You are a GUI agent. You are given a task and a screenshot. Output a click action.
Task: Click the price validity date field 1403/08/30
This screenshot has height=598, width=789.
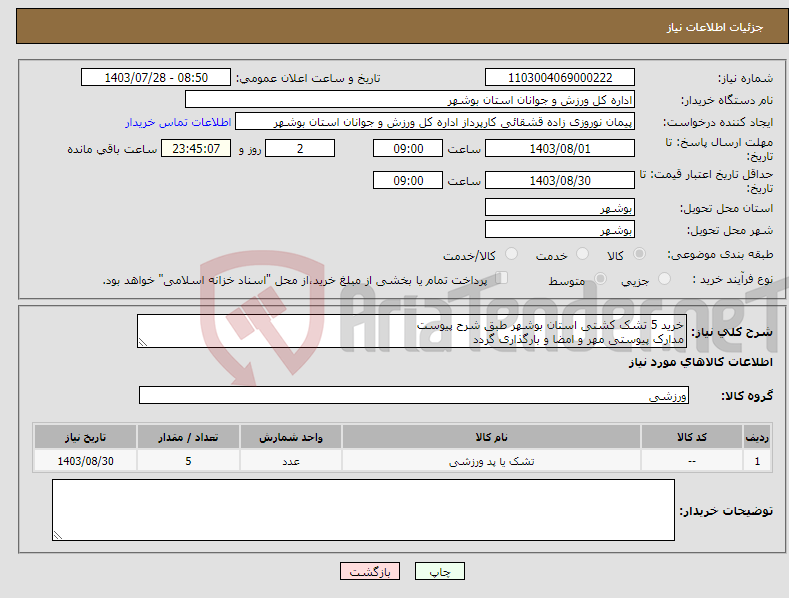pyautogui.click(x=560, y=180)
